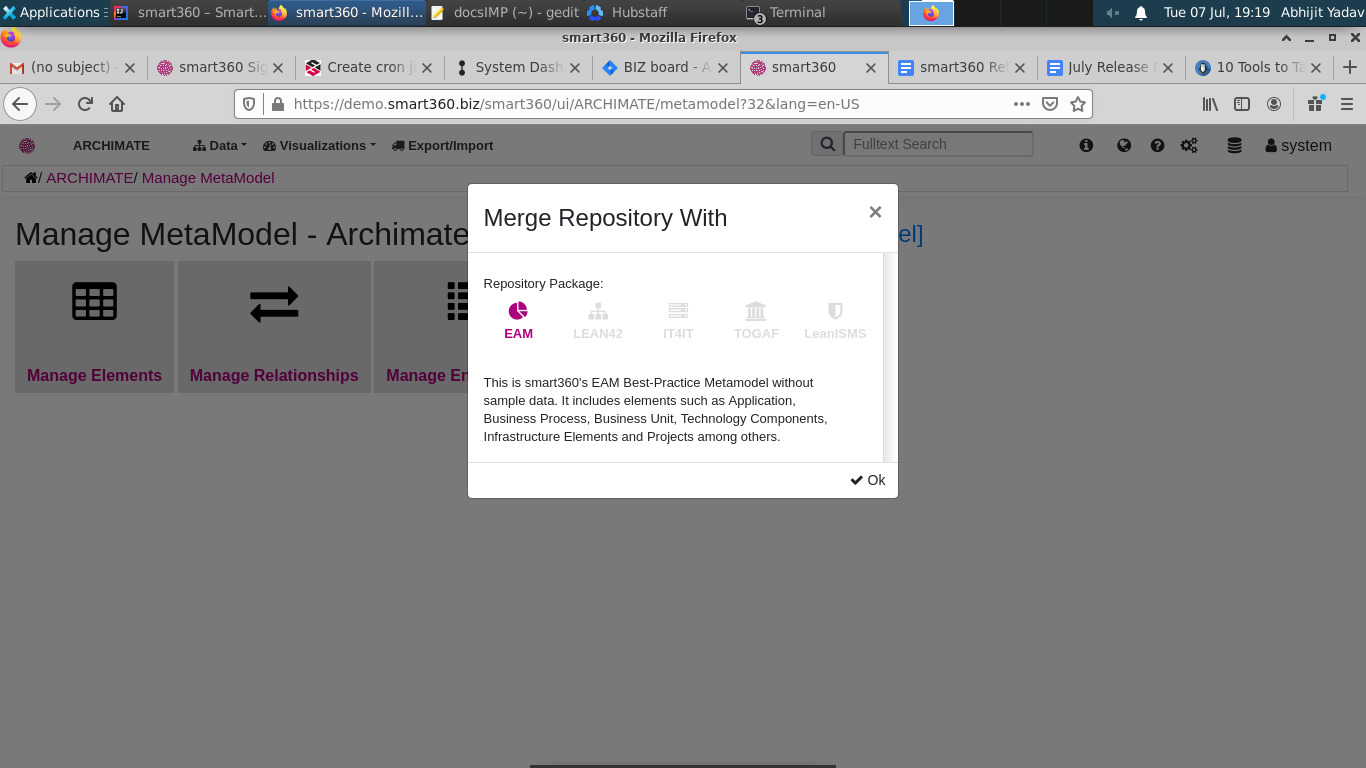Bookmark this page with star icon

coord(1078,104)
